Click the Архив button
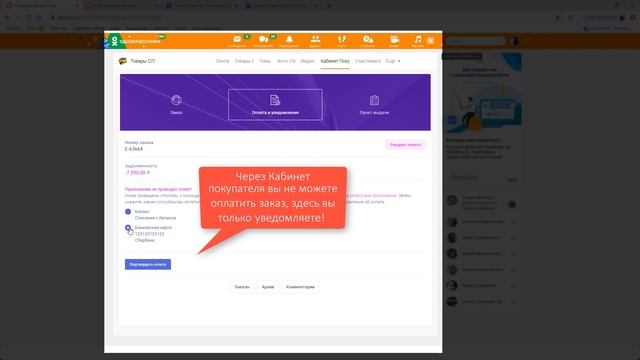Screen dimensions: 640x360 pyautogui.click(x=268, y=287)
